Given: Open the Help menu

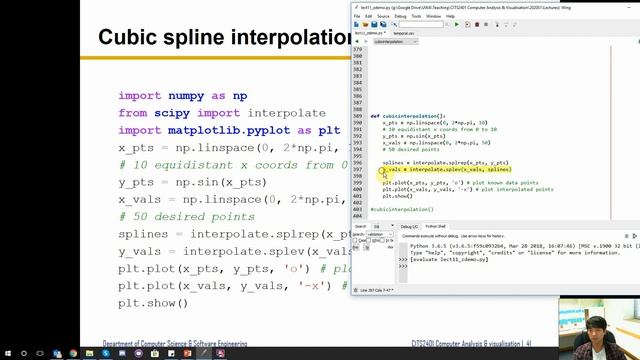Looking at the screenshot, I should [x=450, y=16].
